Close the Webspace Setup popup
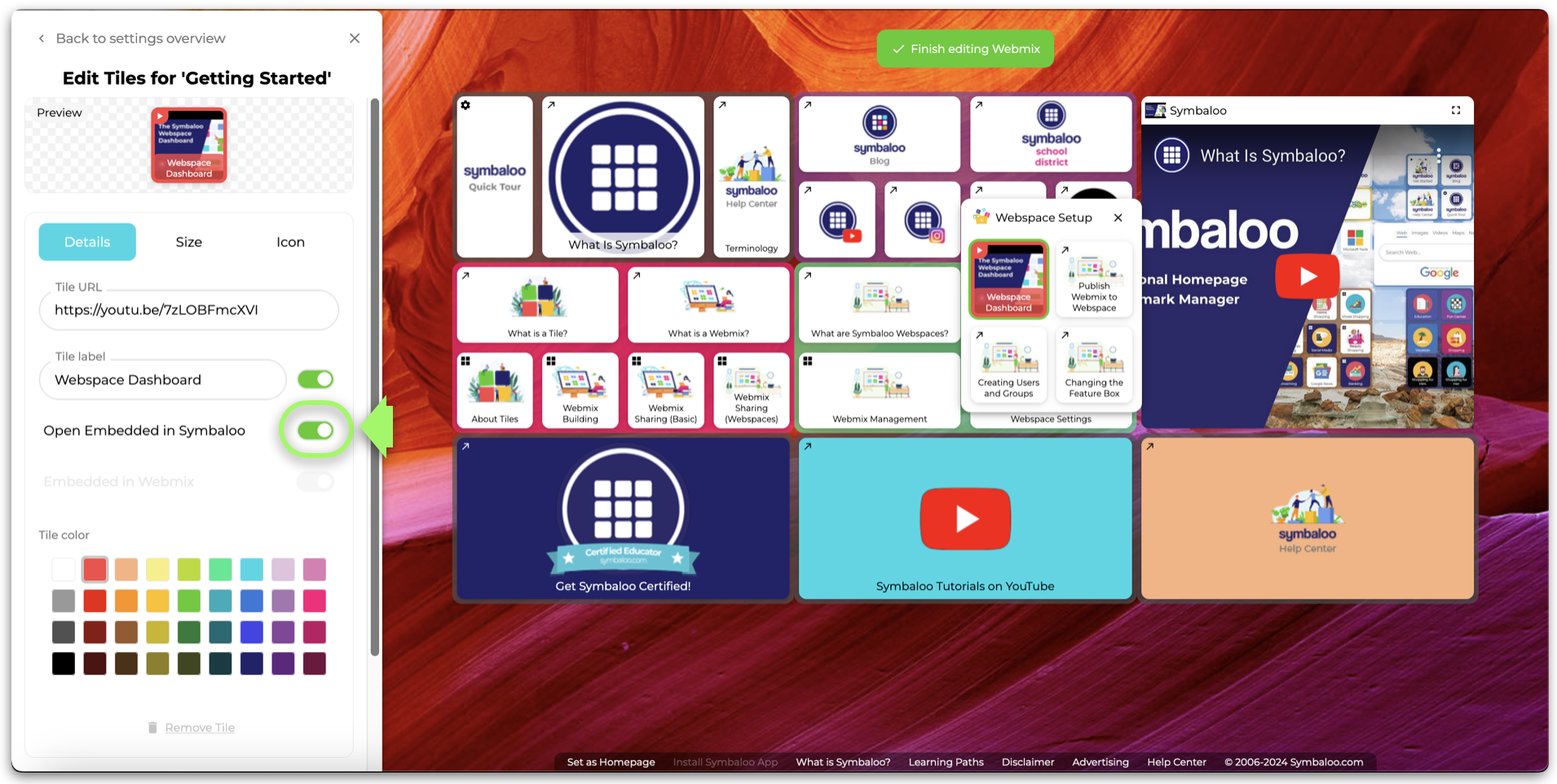The height and width of the screenshot is (784, 1557). pyautogui.click(x=1118, y=218)
